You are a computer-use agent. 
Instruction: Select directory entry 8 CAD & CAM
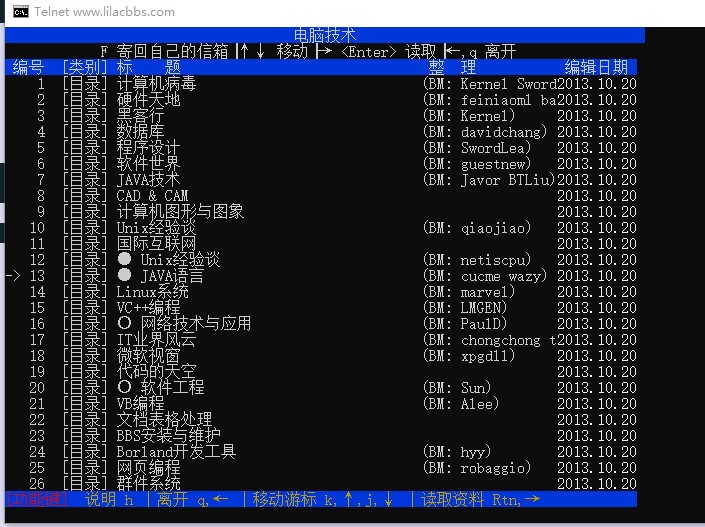pyautogui.click(x=152, y=196)
